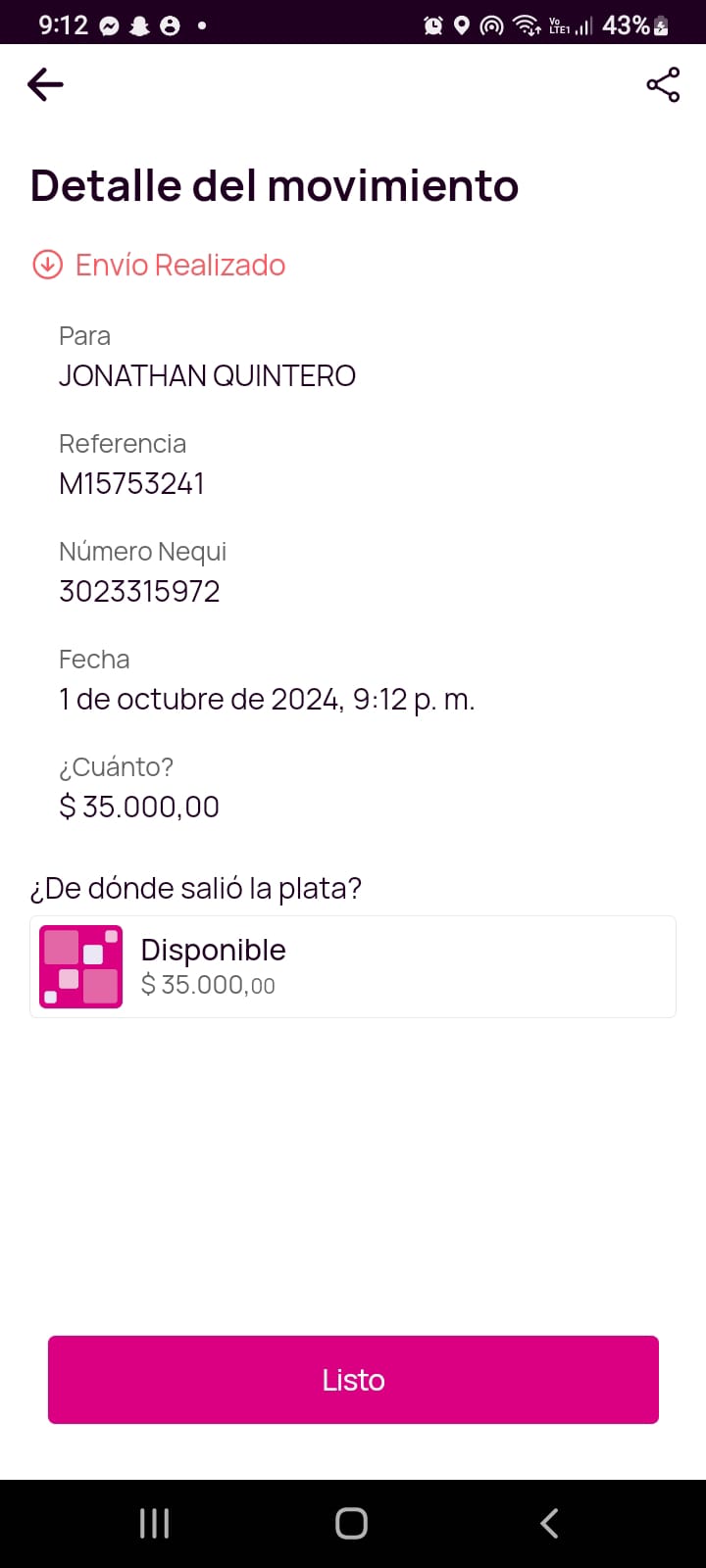Tap the pink Disponible pocket icon
The height and width of the screenshot is (1568, 706).
[81, 966]
